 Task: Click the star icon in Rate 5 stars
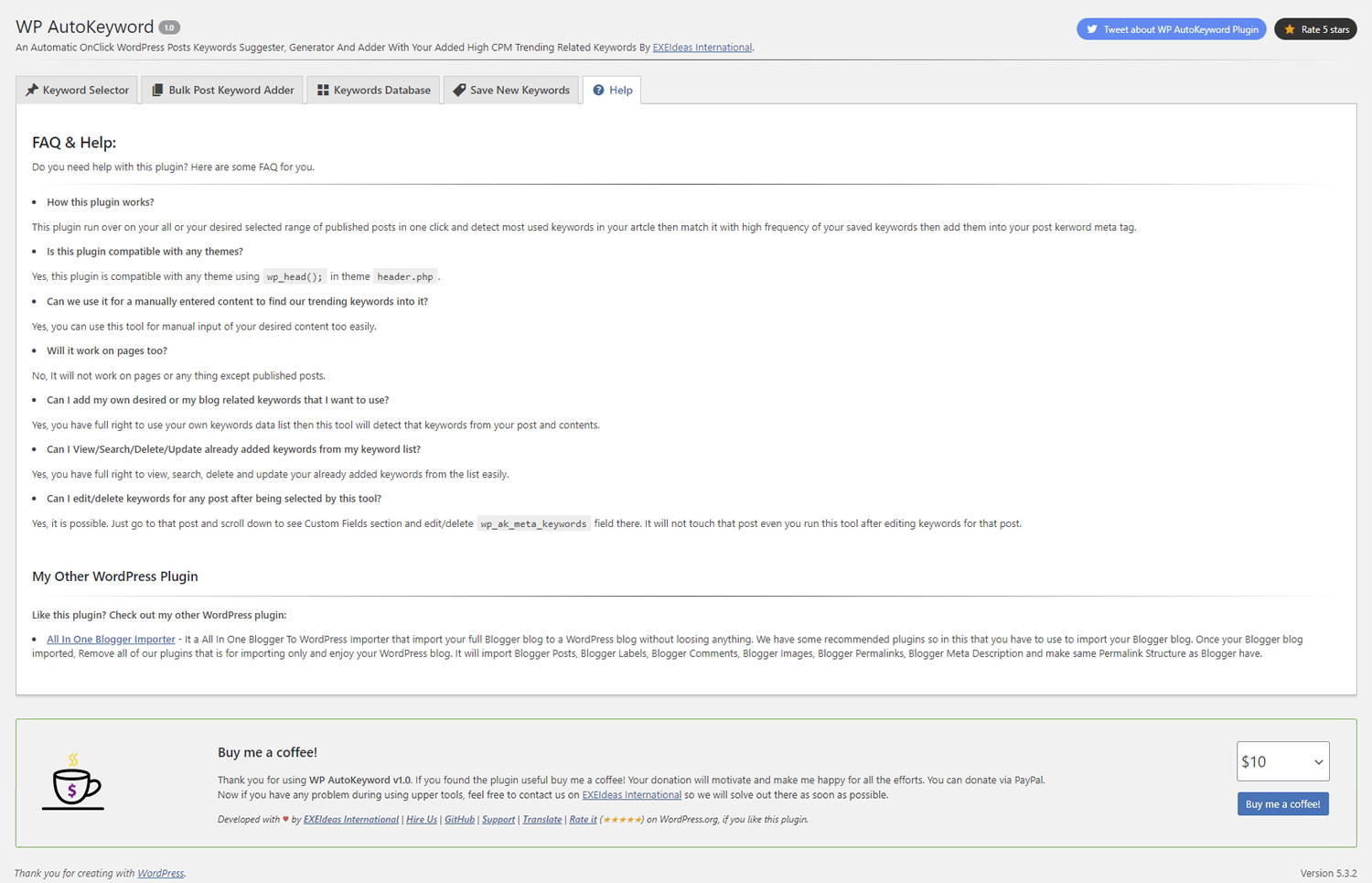[x=1290, y=29]
